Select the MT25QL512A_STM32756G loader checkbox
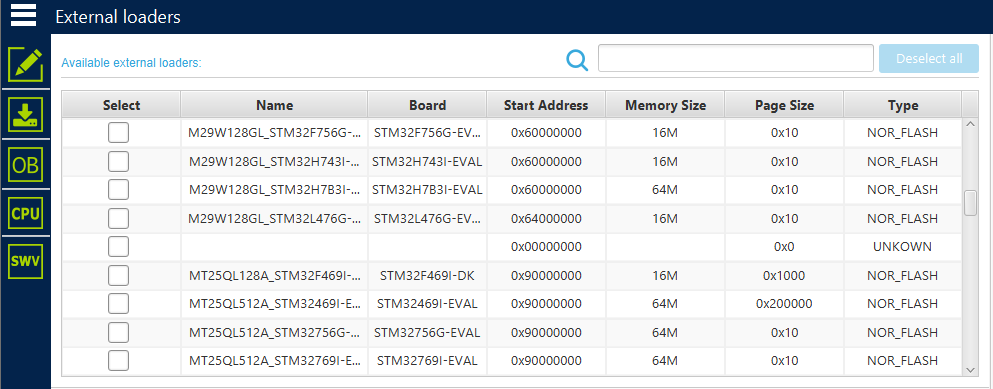993x389 pixels. coord(118,332)
